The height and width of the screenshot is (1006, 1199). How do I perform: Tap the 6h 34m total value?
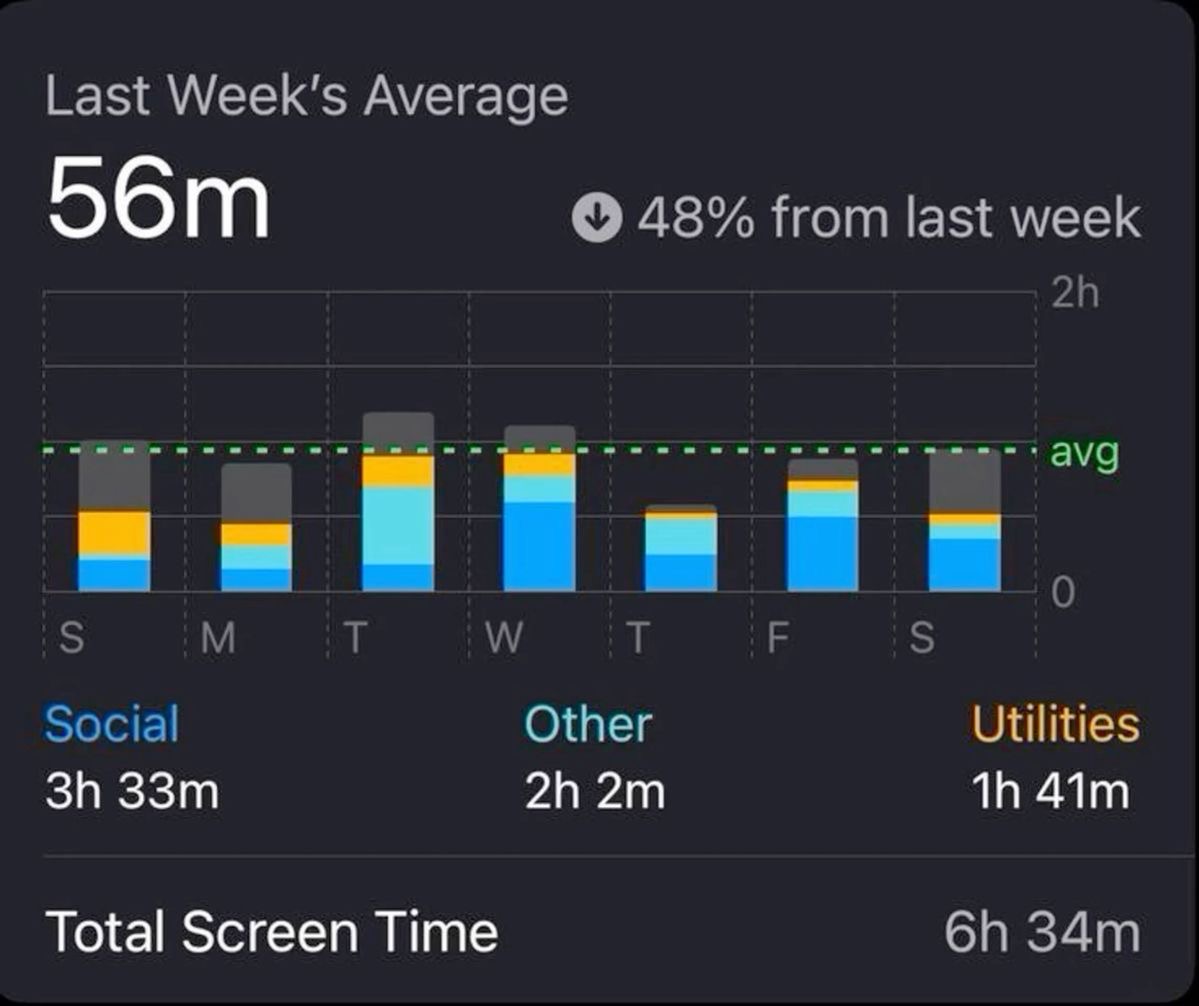1042,932
